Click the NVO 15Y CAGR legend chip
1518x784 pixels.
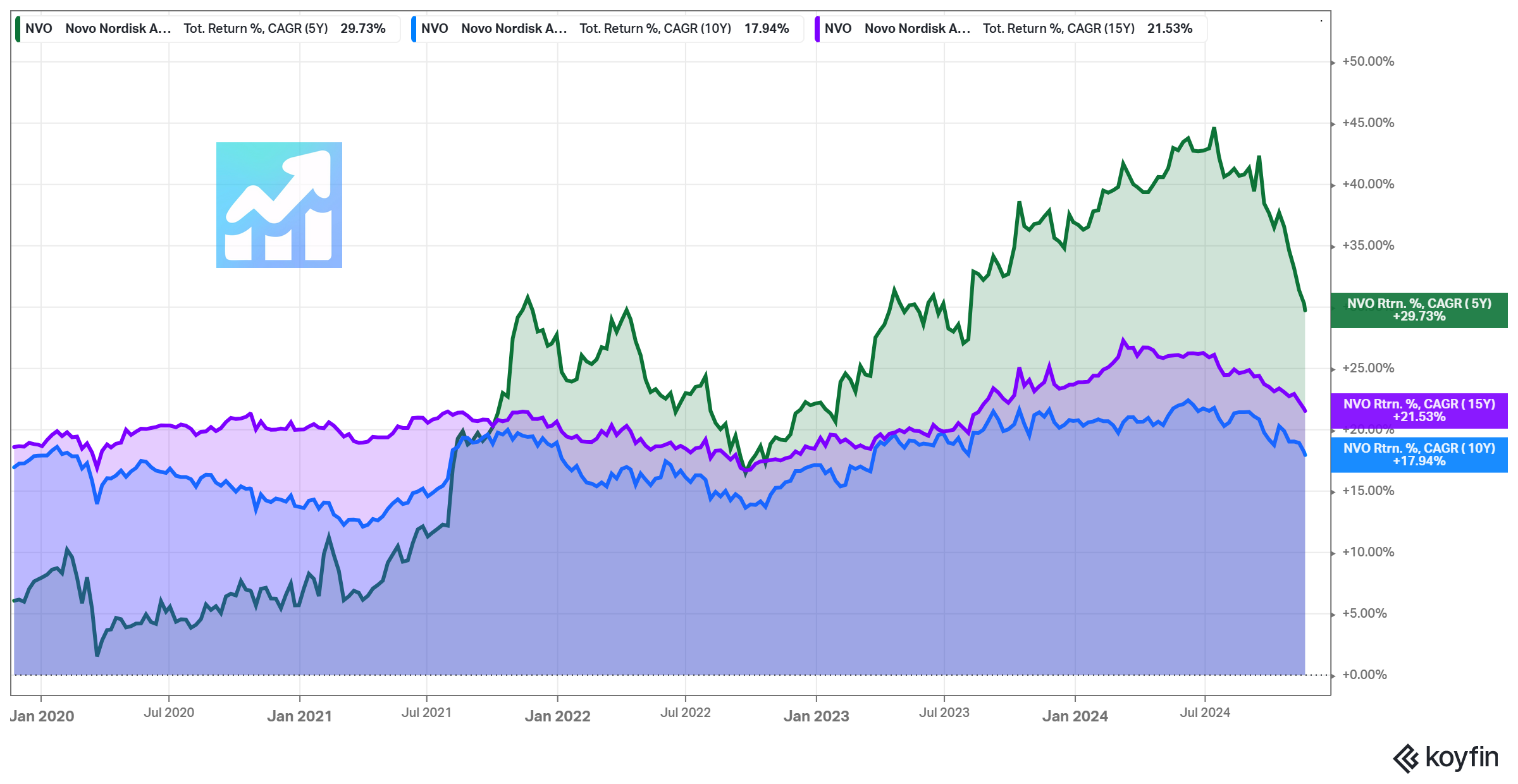1011,29
